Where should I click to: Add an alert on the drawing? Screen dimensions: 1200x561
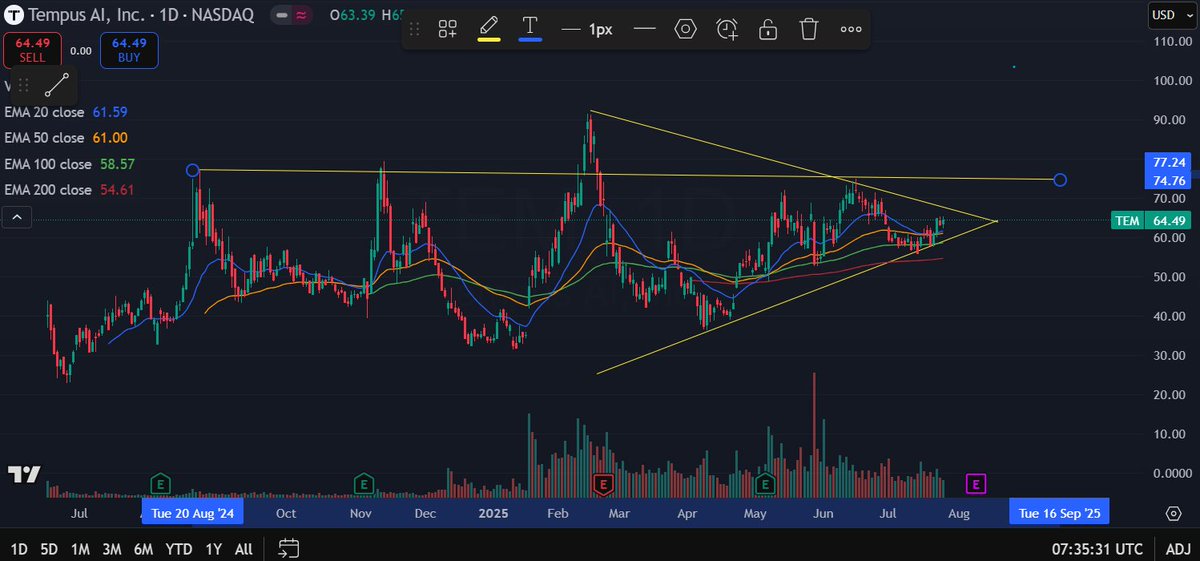(x=727, y=29)
